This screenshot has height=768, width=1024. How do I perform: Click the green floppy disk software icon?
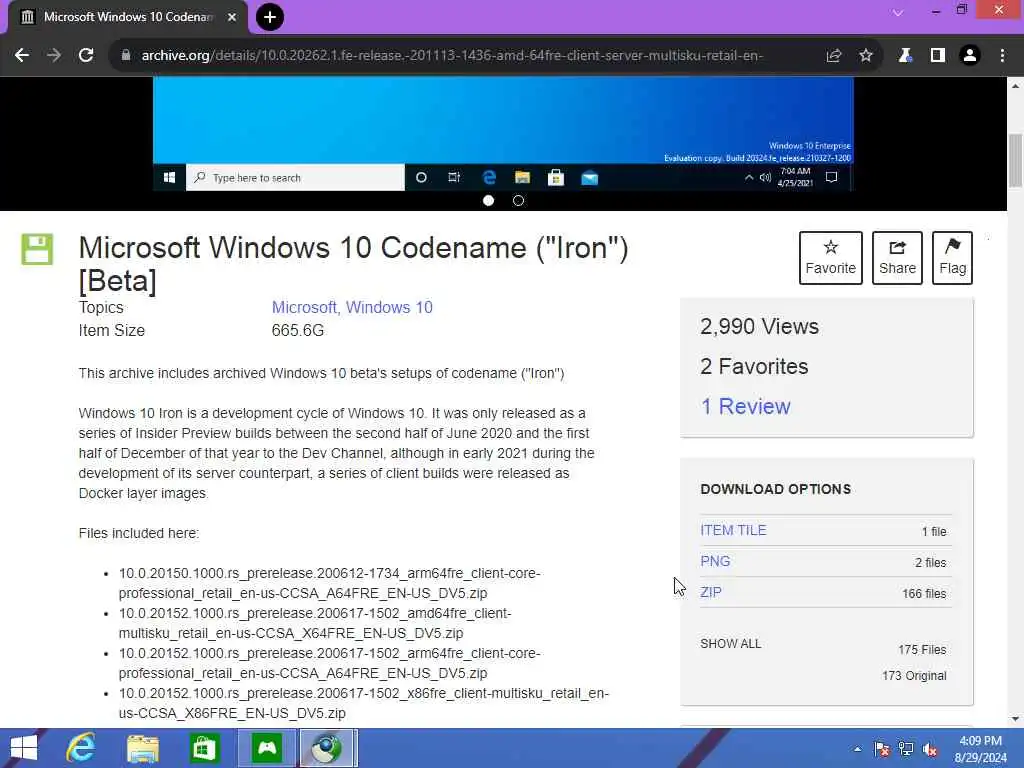(37, 249)
